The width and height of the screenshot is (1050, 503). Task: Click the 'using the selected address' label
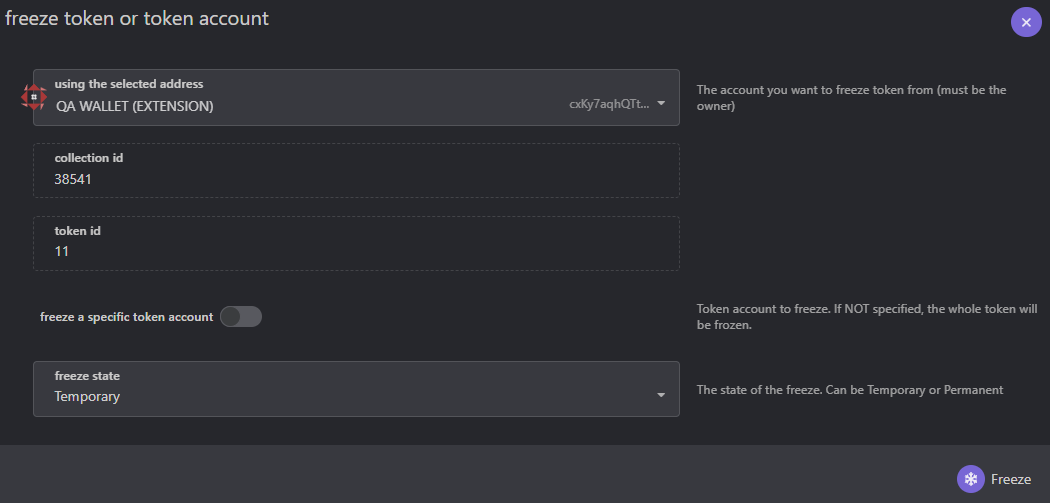[129, 84]
